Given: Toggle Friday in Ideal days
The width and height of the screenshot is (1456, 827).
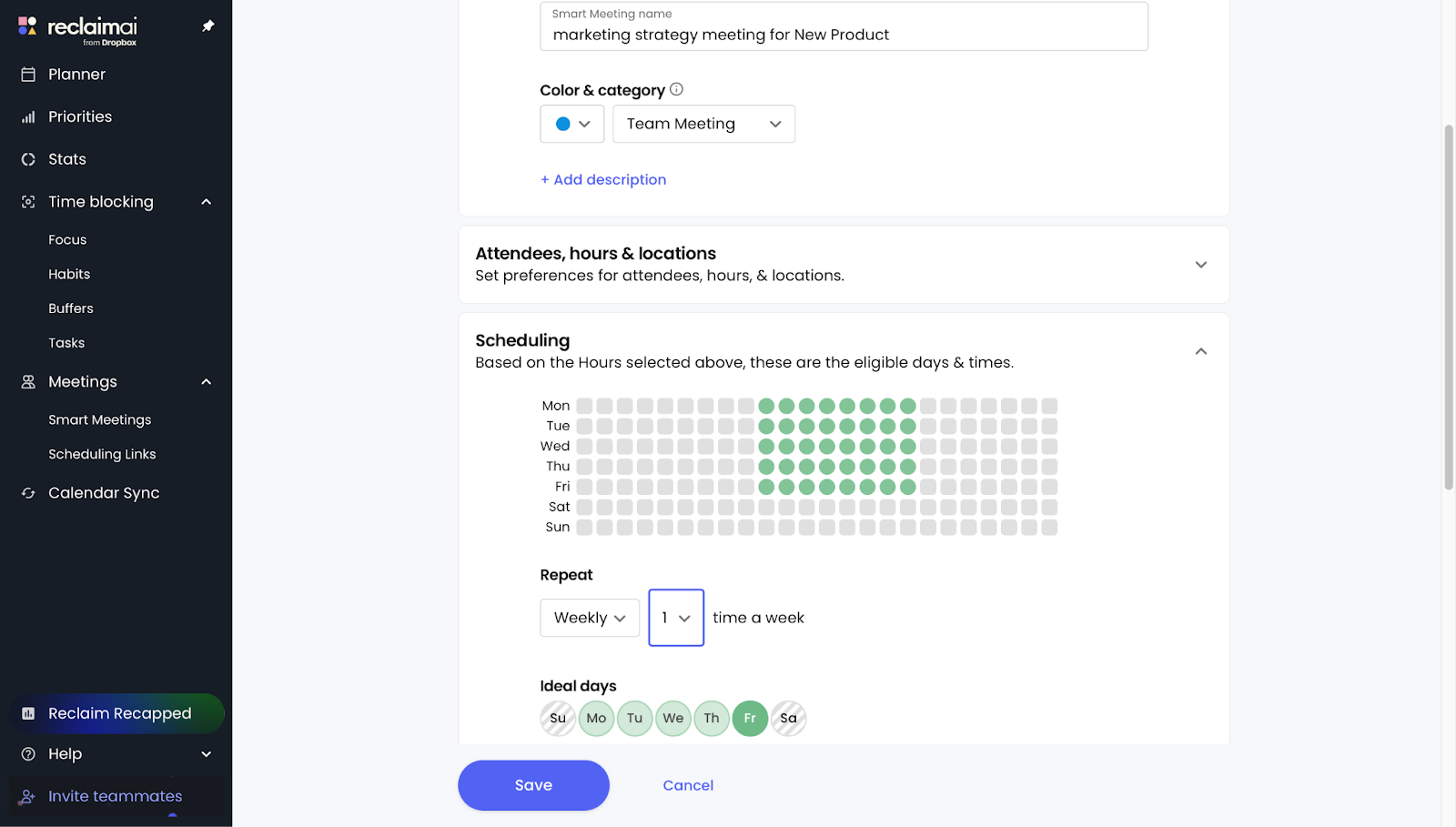Looking at the screenshot, I should click(750, 719).
